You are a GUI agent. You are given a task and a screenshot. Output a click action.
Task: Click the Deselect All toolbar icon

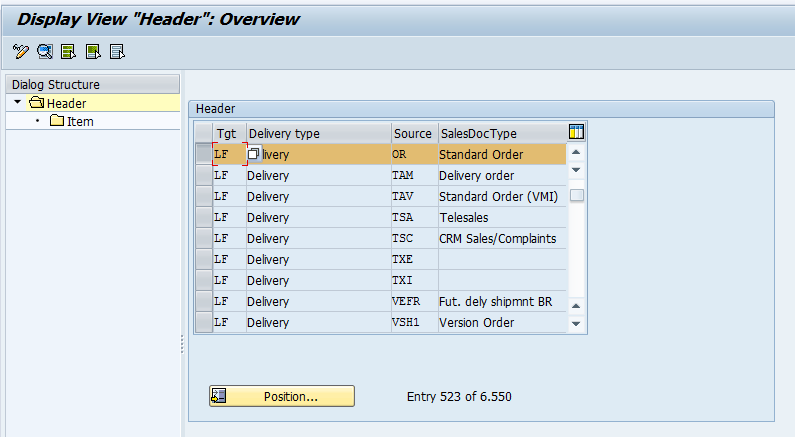click(x=117, y=51)
